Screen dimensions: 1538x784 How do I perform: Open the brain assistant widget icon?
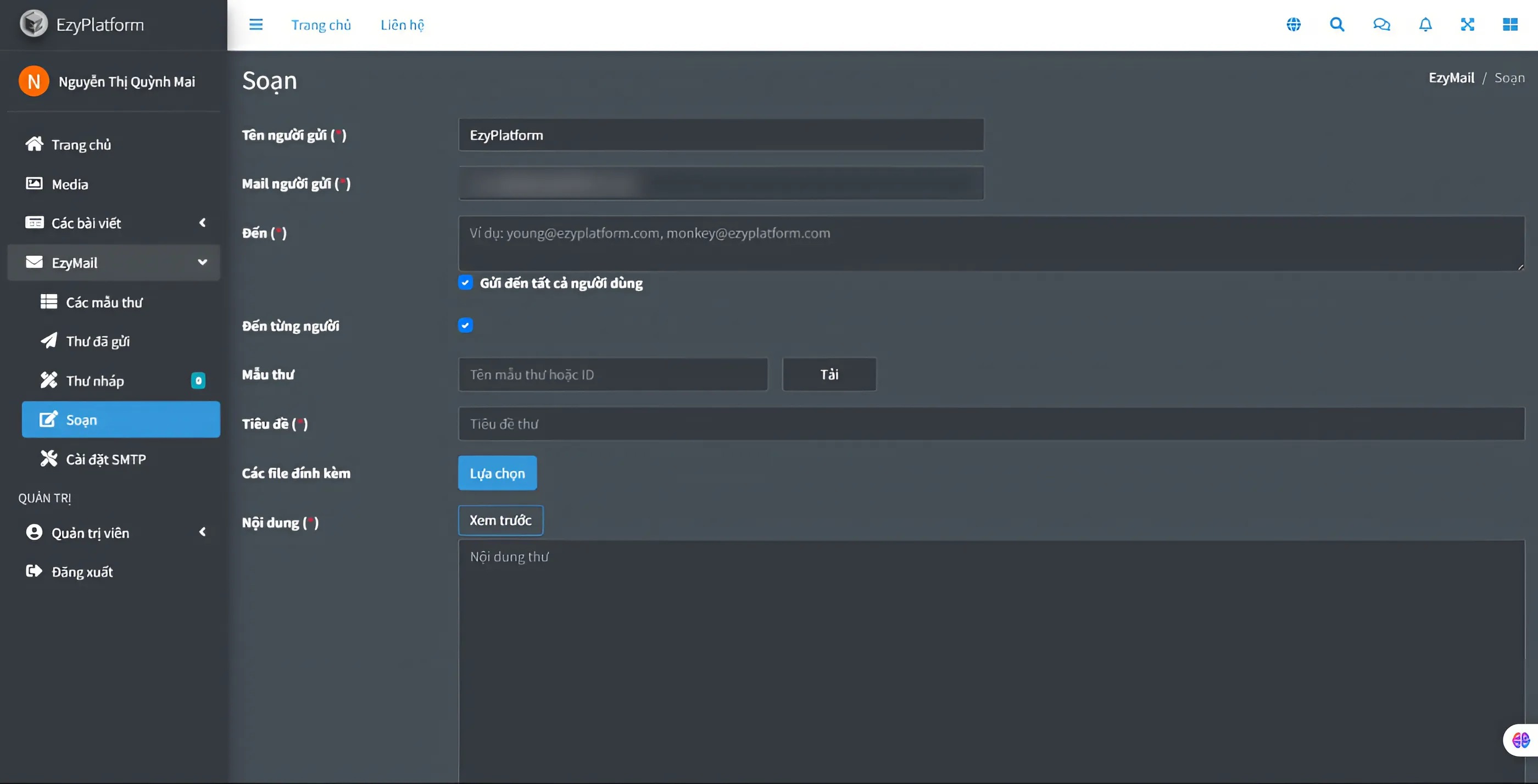(x=1520, y=740)
